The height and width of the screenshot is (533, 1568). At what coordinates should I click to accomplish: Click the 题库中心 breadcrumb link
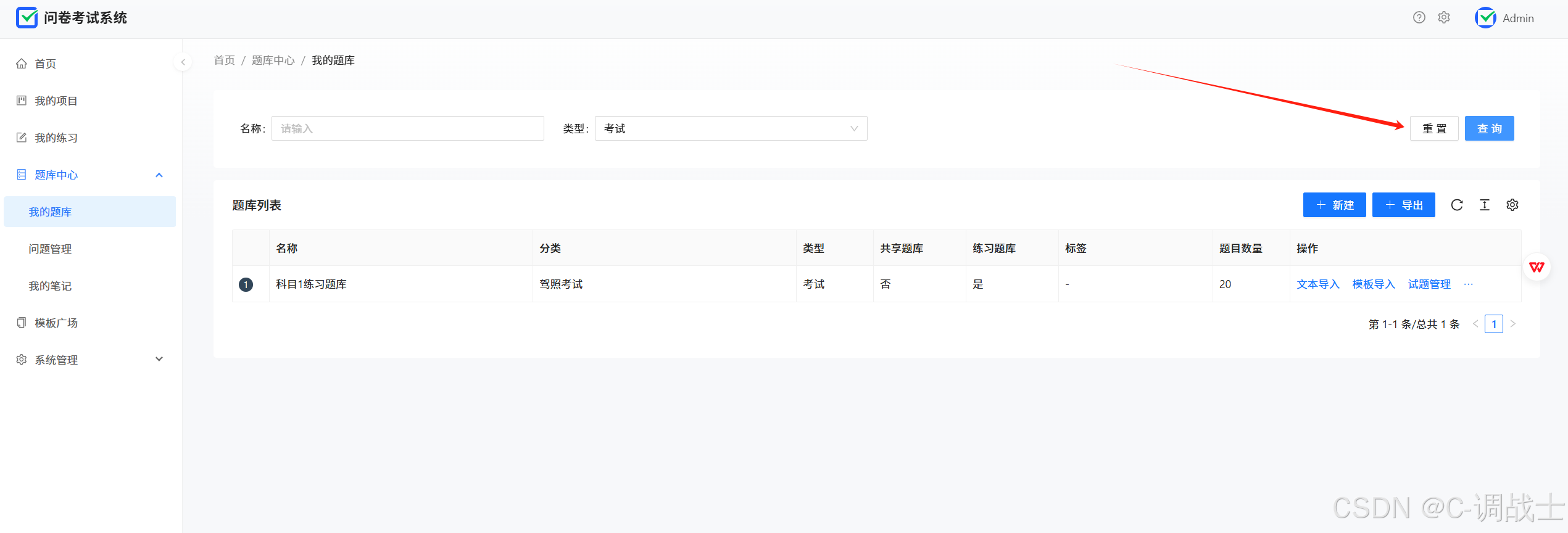pyautogui.click(x=273, y=60)
